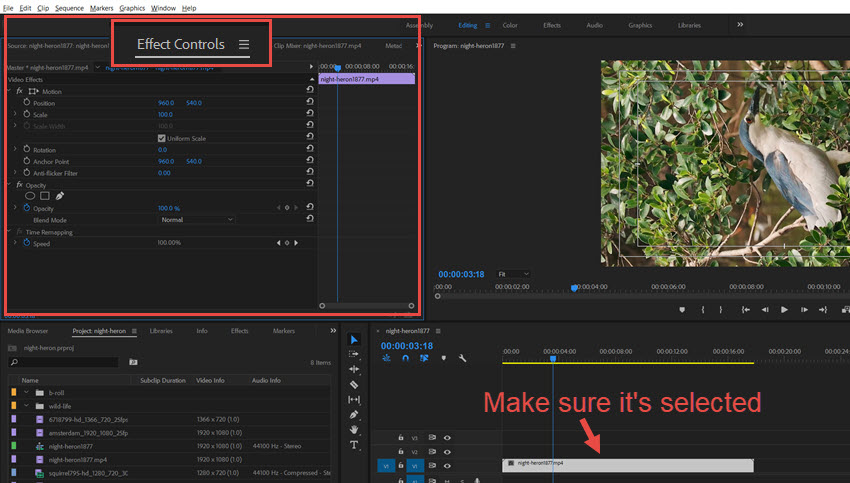Reset the Scale parameter
Viewport: 850px width, 483px height.
click(x=310, y=113)
